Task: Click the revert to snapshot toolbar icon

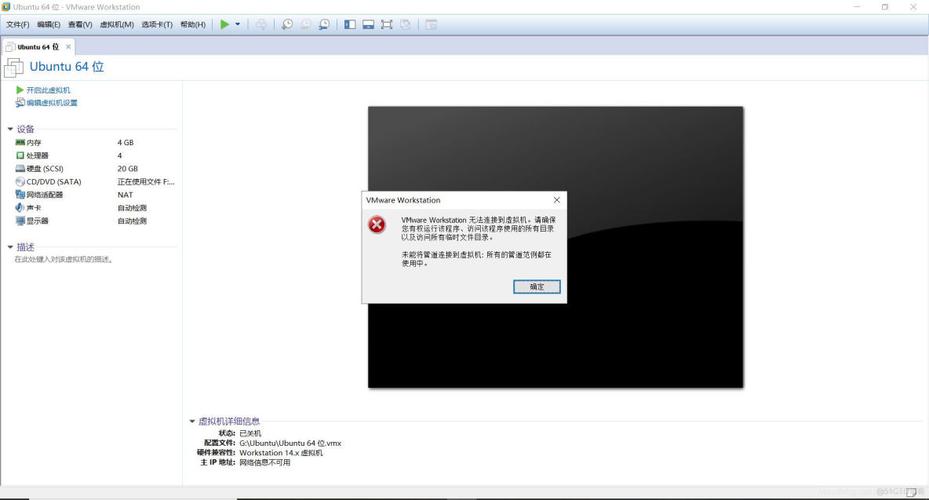Action: [306, 24]
